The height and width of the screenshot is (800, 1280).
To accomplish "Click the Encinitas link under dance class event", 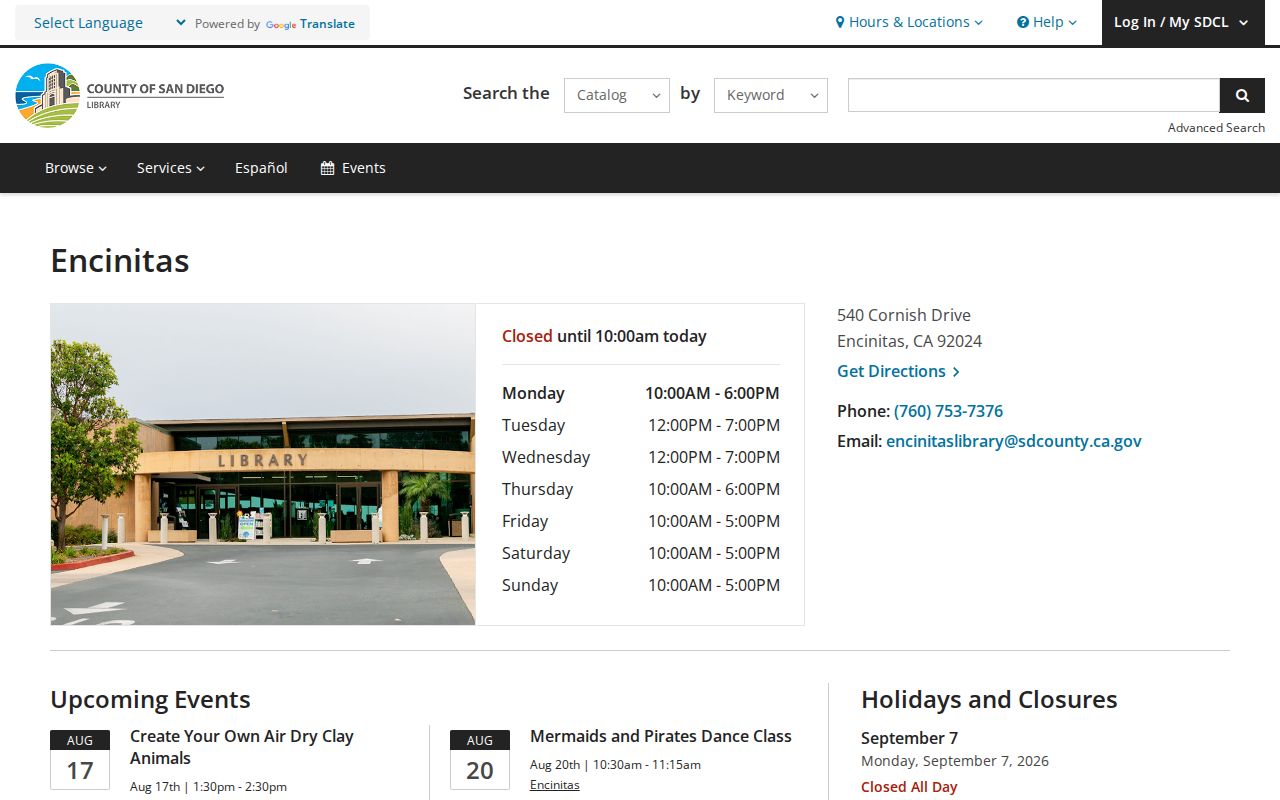I will [555, 785].
